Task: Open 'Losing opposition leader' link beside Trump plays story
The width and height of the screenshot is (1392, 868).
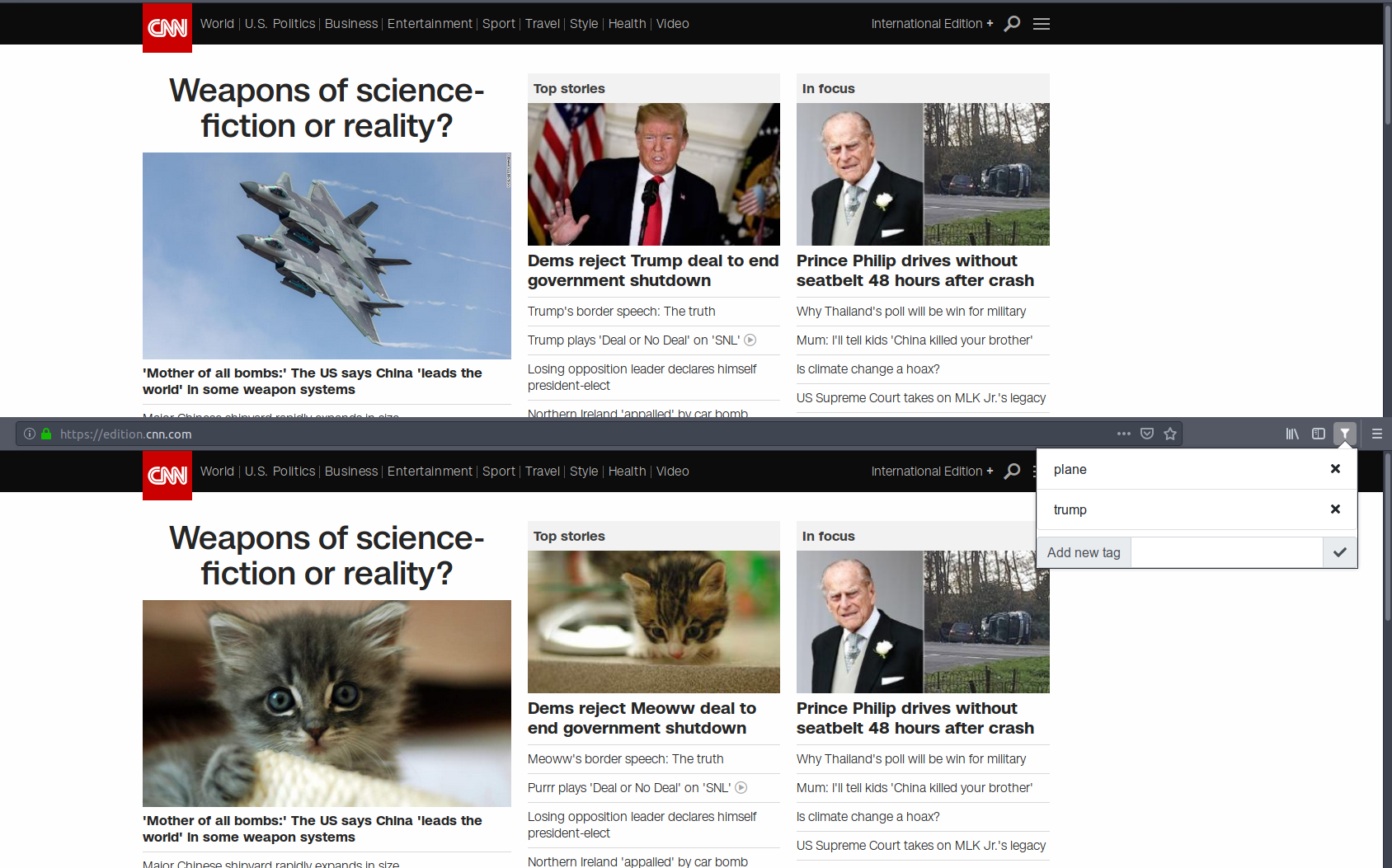Action: pyautogui.click(x=642, y=377)
